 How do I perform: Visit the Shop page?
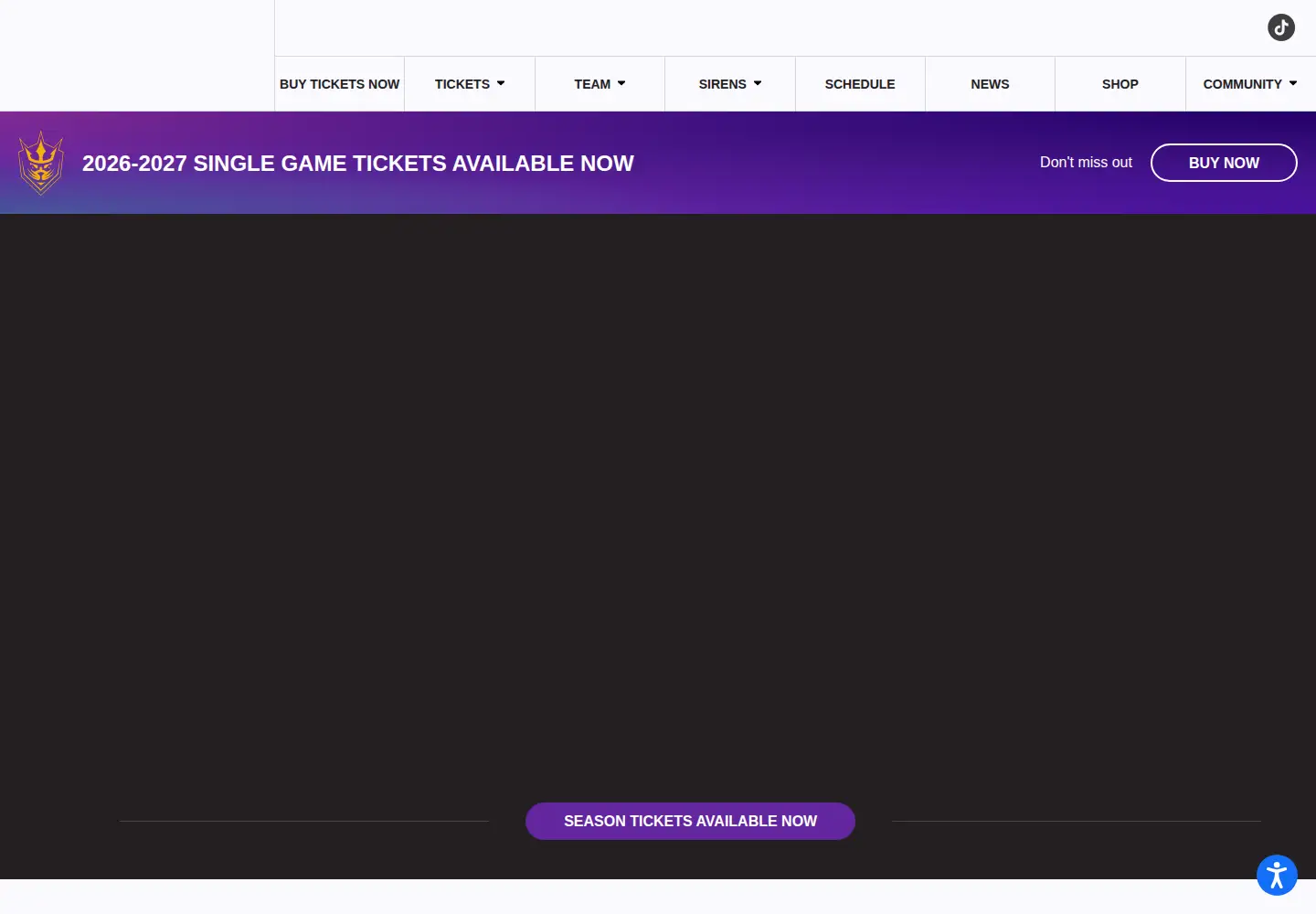coord(1120,84)
